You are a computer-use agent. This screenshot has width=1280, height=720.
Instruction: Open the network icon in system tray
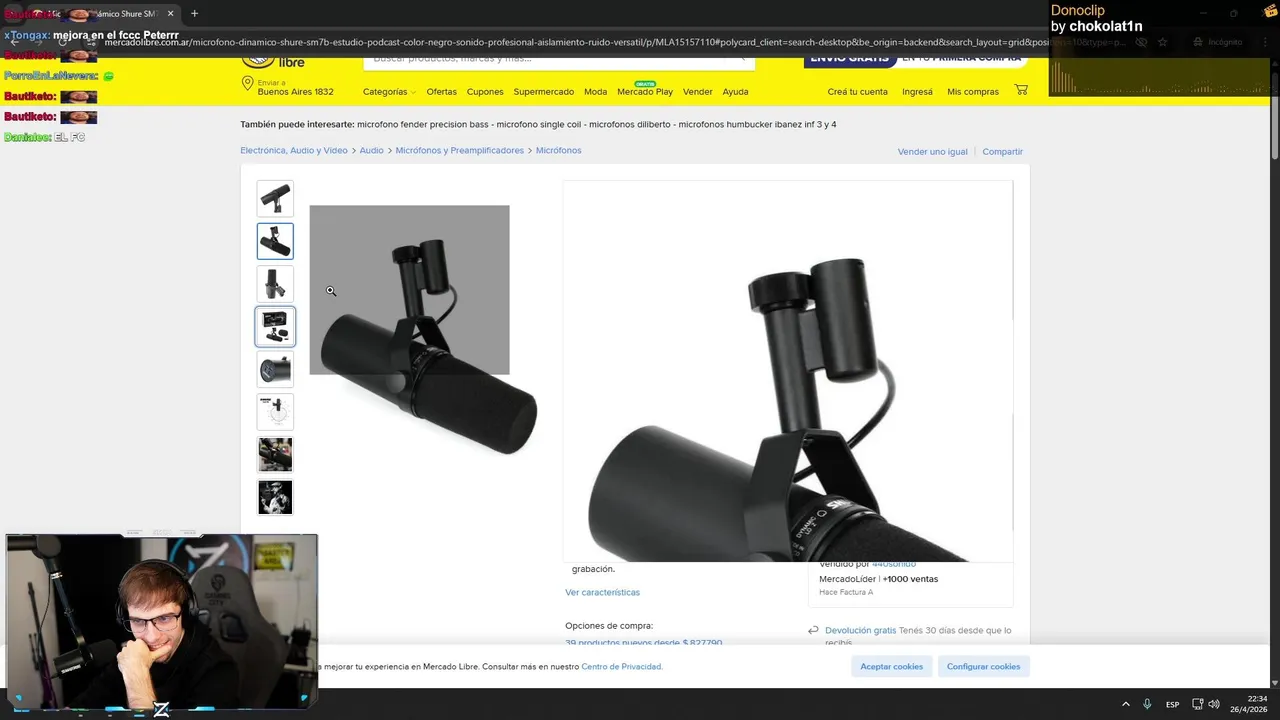click(1197, 704)
